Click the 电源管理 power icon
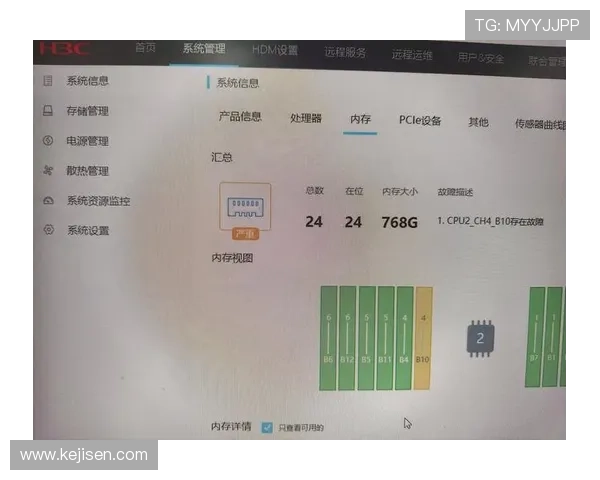 (x=48, y=140)
